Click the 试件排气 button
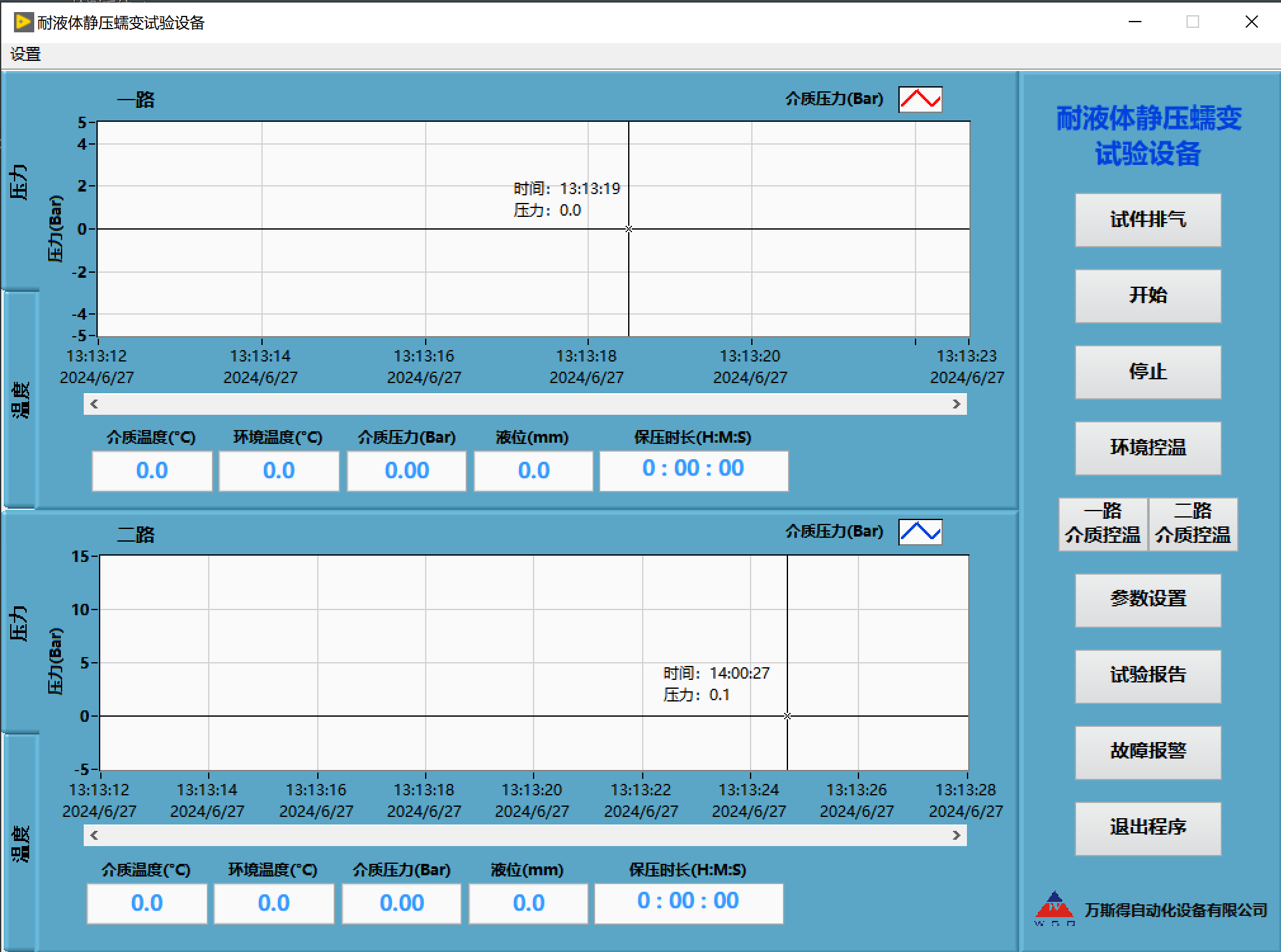1281x952 pixels. tap(1148, 219)
